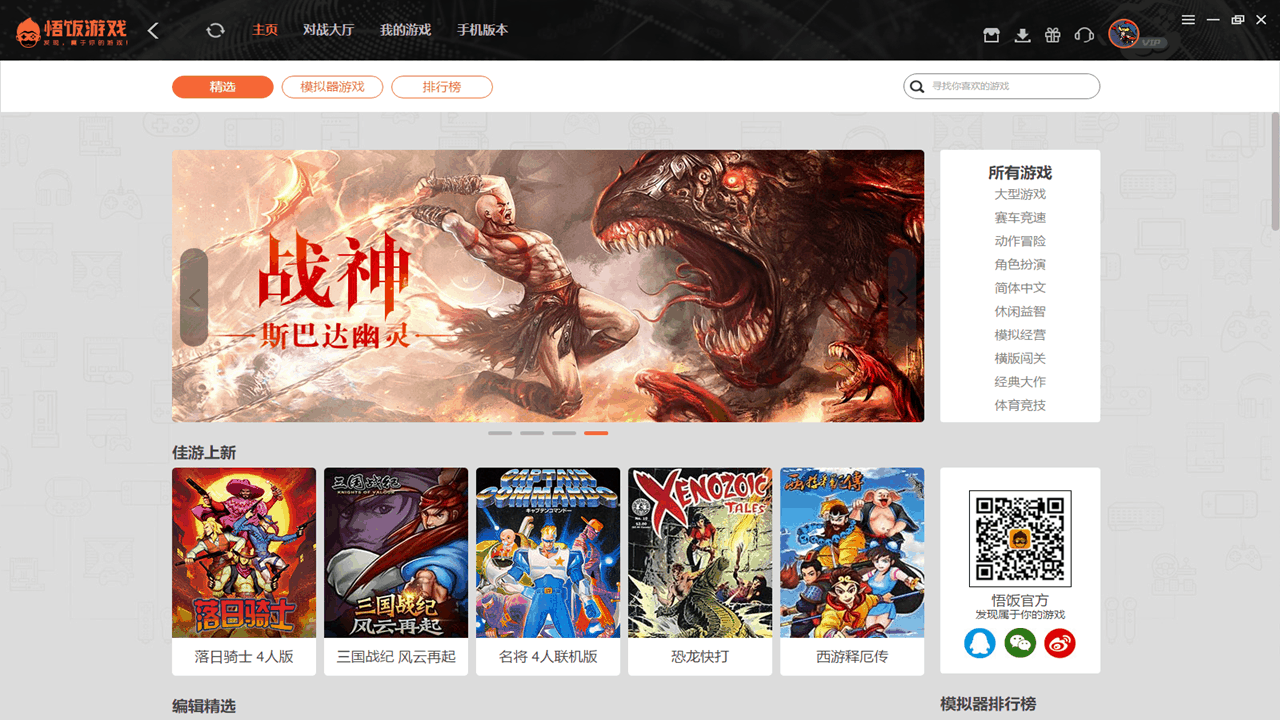The height and width of the screenshot is (720, 1280).
Task: Open the Weibo icon
Action: click(1060, 642)
